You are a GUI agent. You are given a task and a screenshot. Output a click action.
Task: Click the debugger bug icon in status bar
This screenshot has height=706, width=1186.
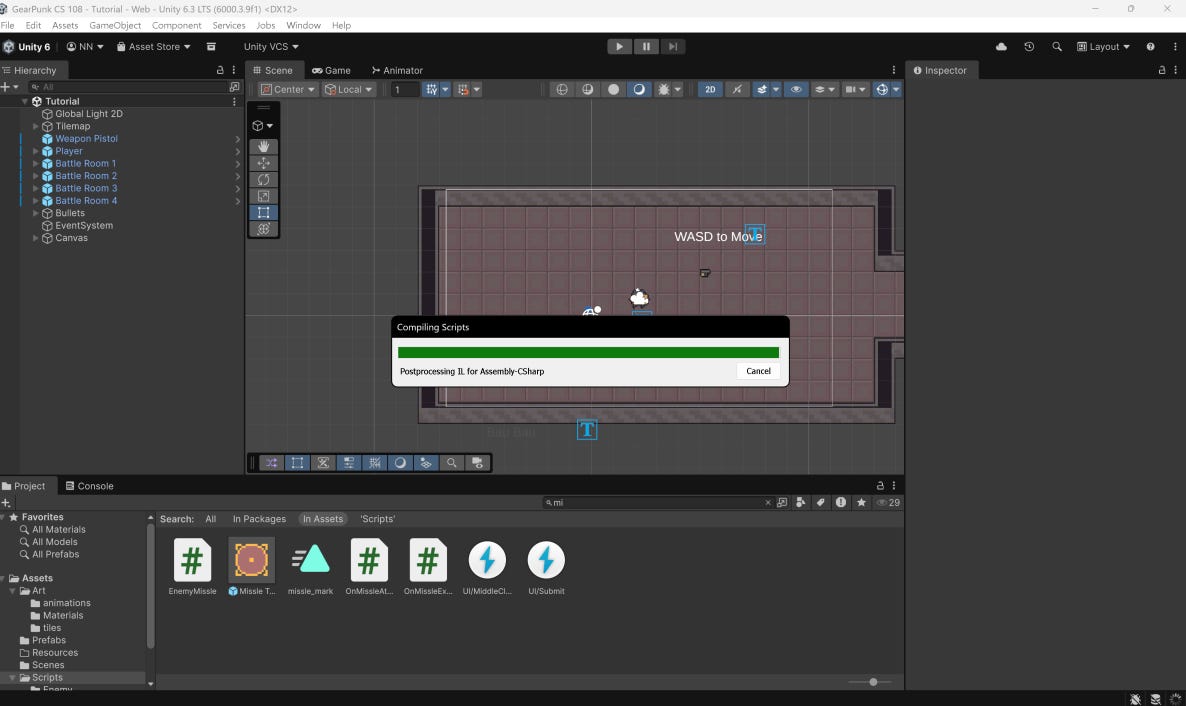[1135, 699]
